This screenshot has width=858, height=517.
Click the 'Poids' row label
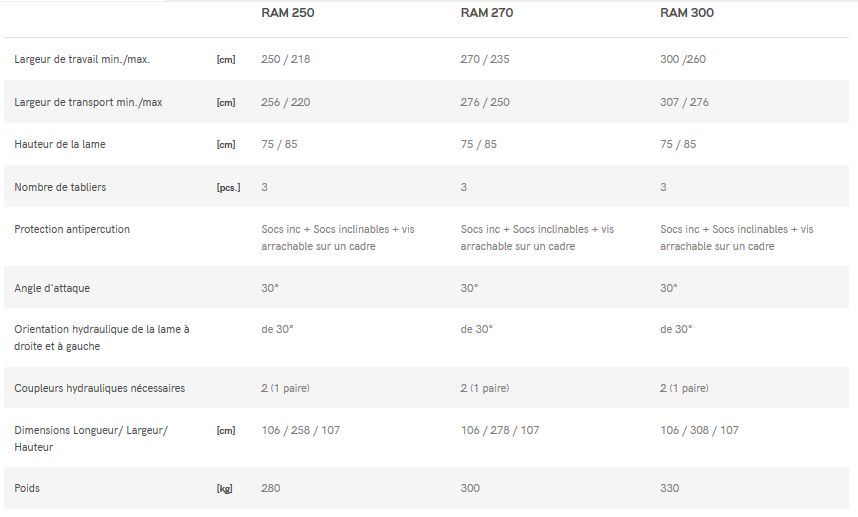tap(27, 488)
